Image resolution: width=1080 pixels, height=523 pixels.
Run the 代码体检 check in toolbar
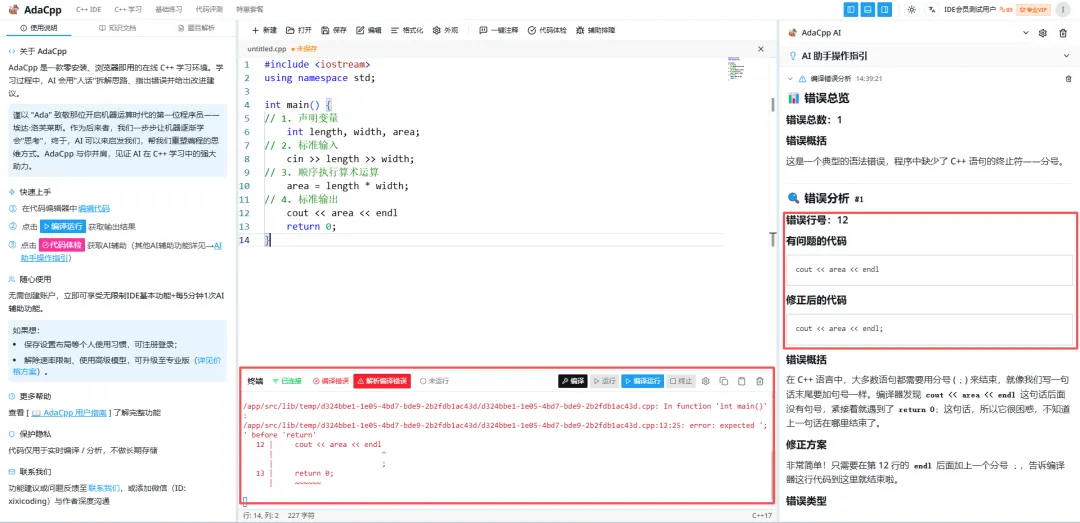[x=547, y=30]
